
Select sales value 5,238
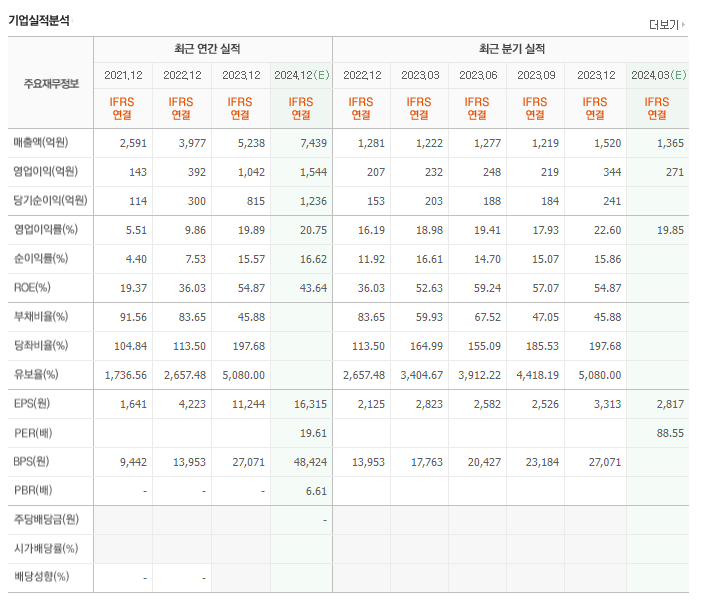(x=251, y=144)
